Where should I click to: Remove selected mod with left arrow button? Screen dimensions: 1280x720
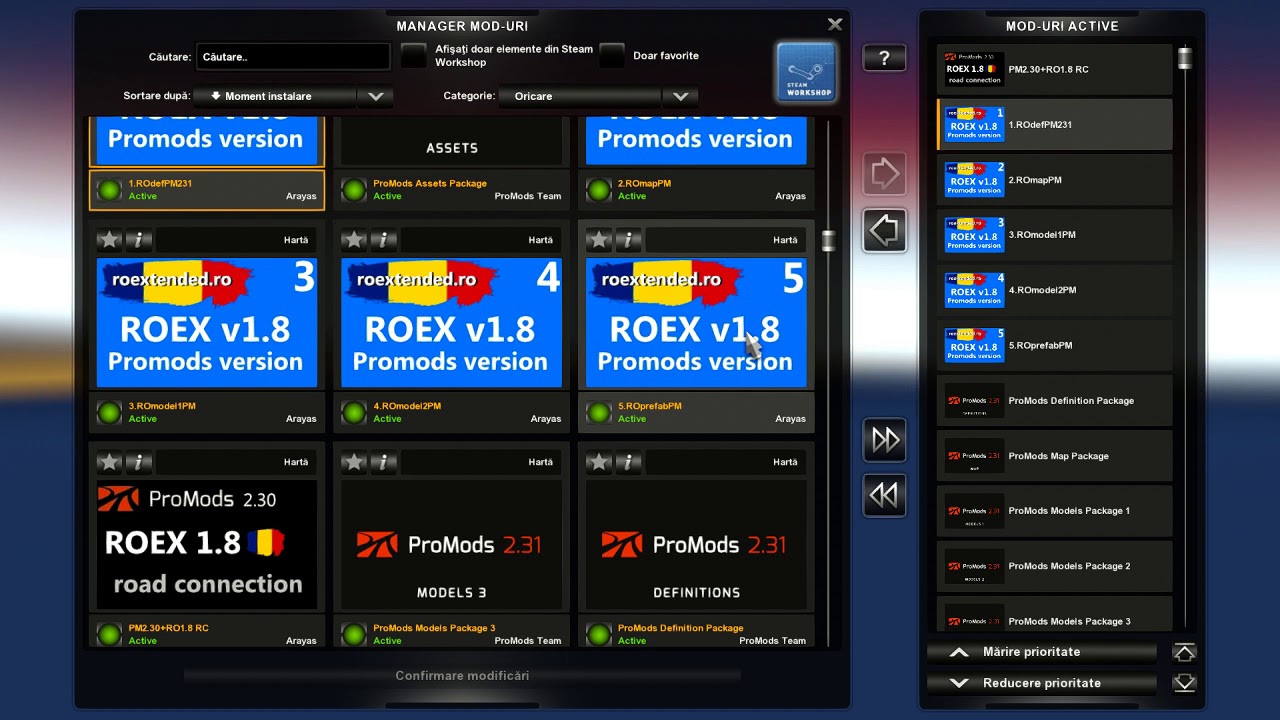pyautogui.click(x=884, y=231)
